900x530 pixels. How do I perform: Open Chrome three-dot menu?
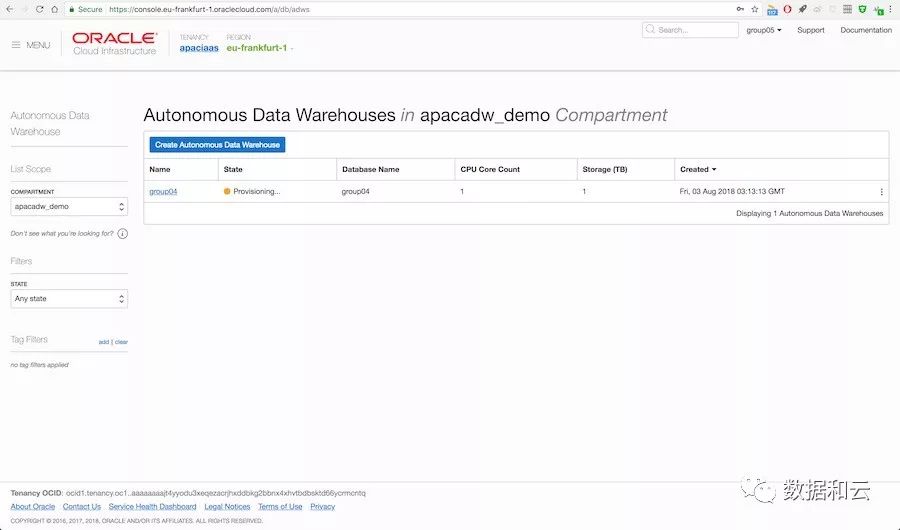tap(890, 9)
